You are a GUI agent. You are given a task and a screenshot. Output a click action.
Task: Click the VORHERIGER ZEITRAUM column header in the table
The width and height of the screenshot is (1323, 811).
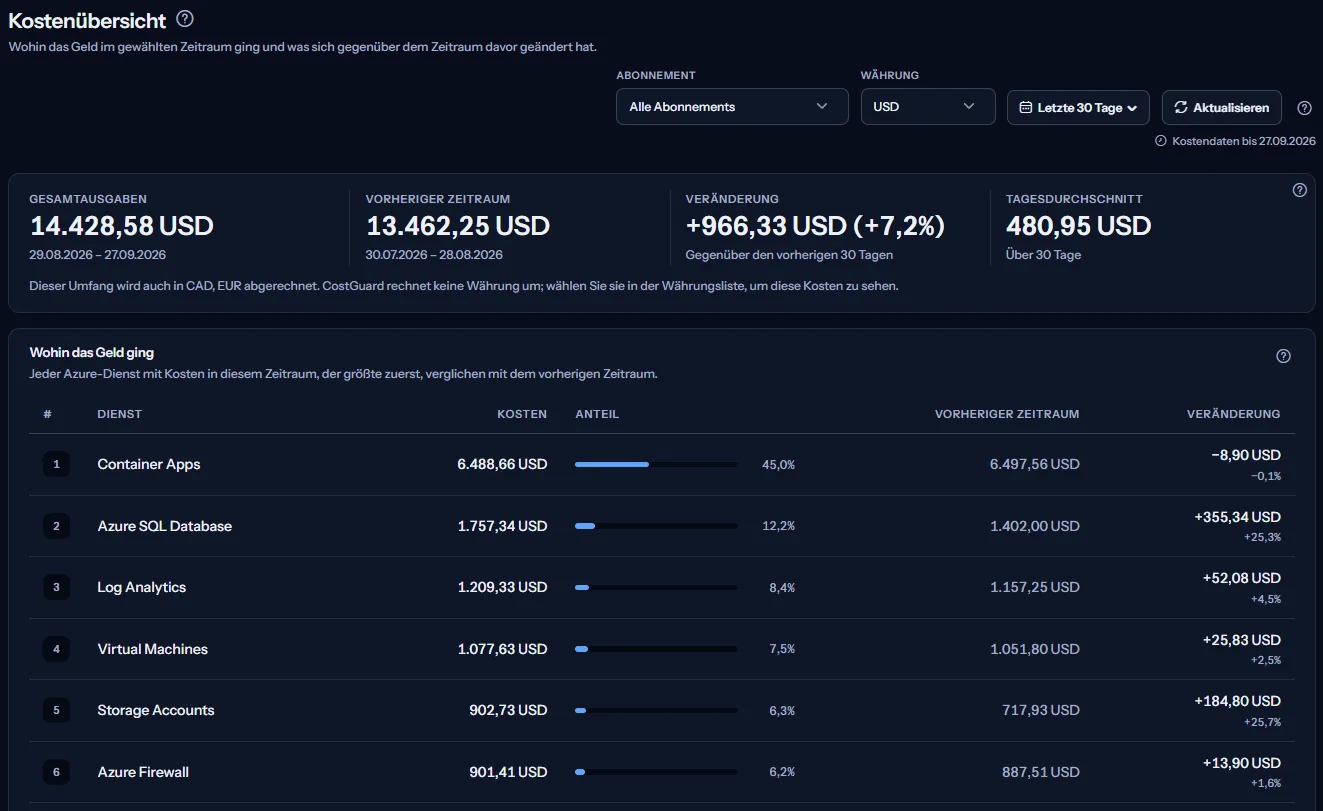1007,414
